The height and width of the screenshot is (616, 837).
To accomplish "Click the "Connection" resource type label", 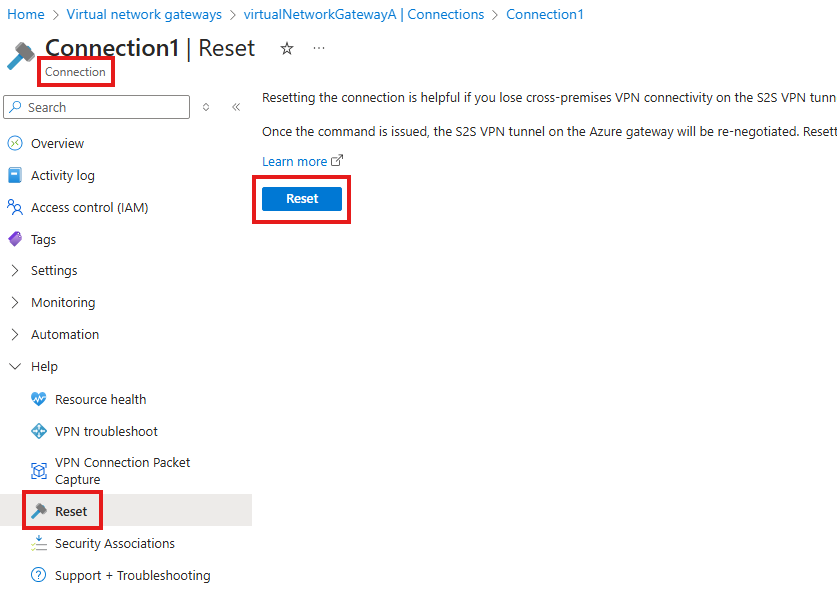I will point(75,72).
